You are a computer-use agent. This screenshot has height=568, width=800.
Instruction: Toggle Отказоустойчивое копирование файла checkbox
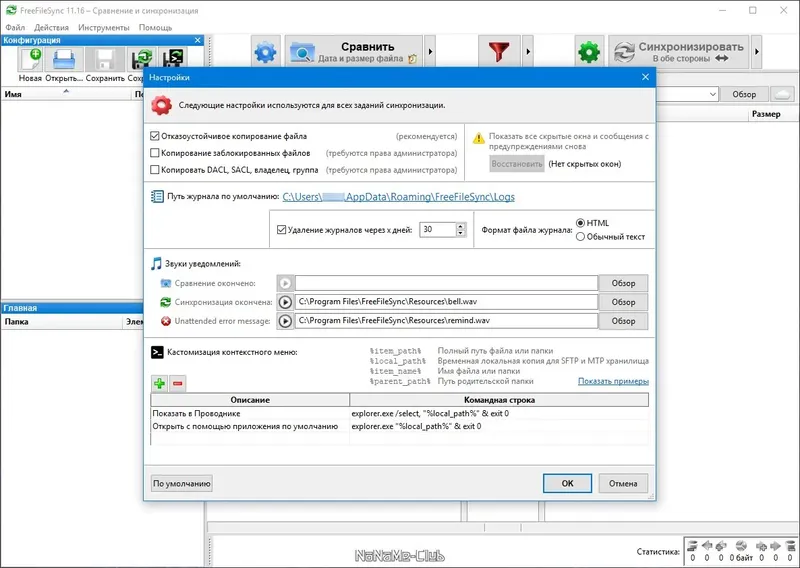pos(155,136)
